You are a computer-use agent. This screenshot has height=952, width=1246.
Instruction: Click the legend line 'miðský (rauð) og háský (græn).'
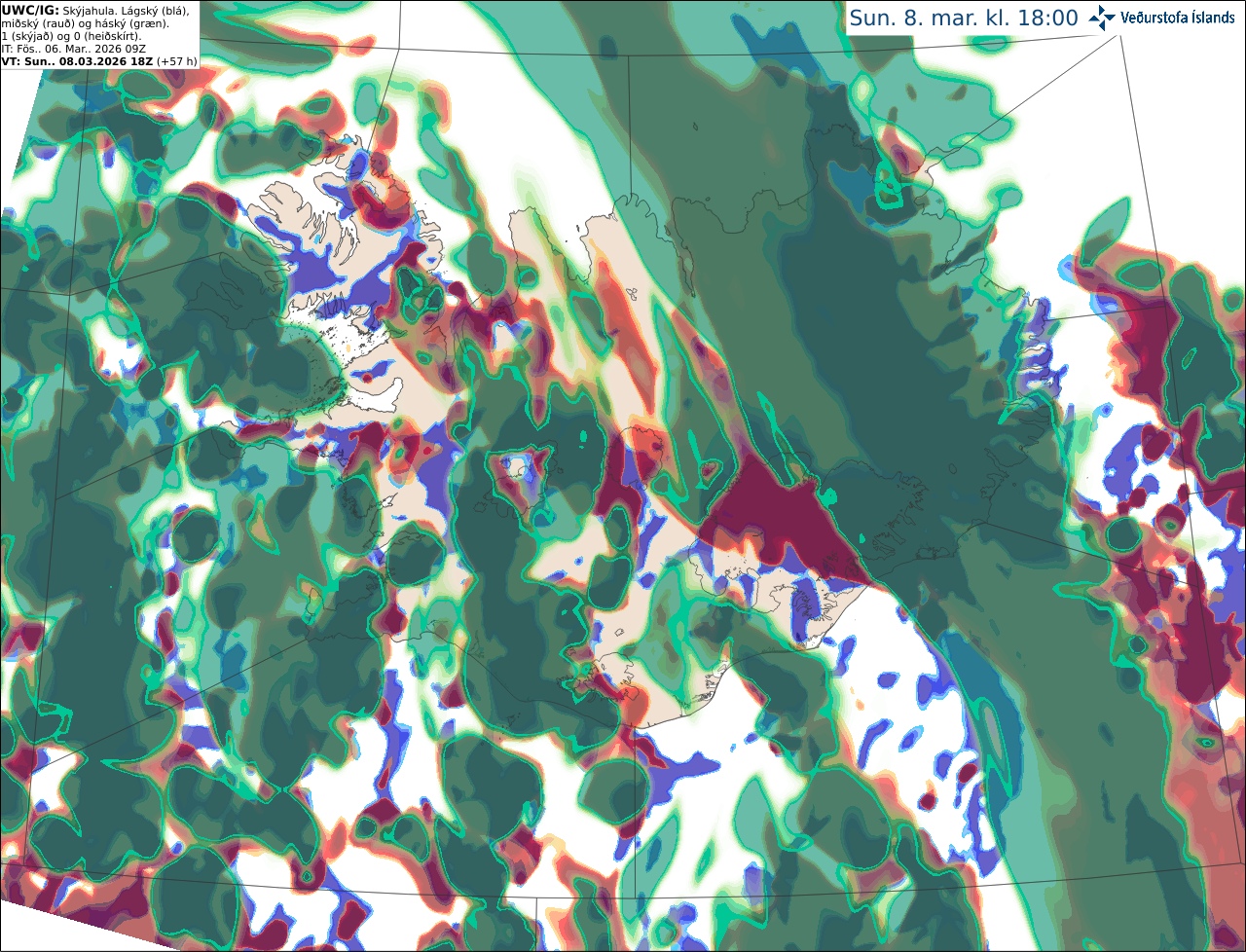[x=85, y=22]
